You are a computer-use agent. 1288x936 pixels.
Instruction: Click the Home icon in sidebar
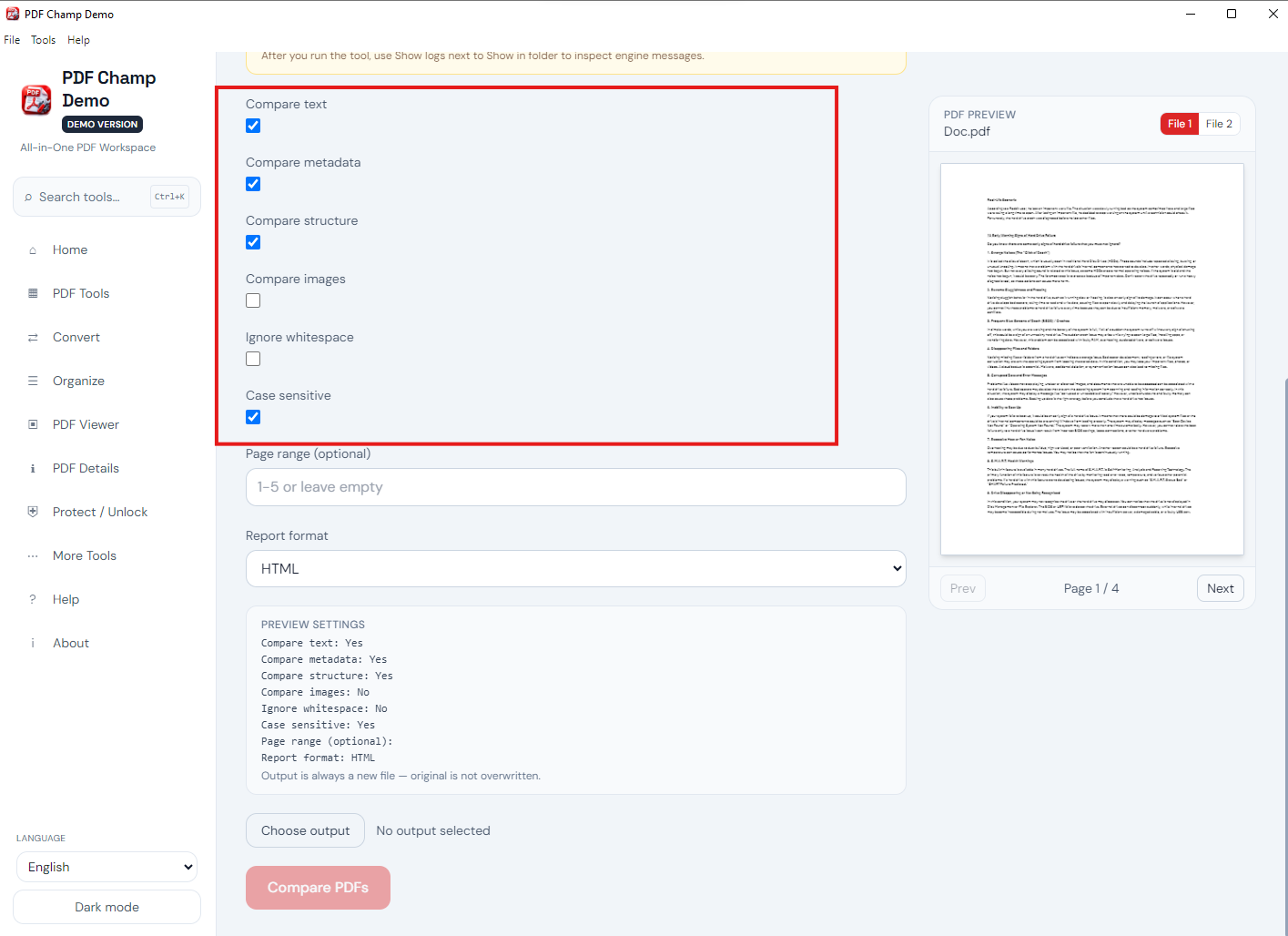[33, 250]
